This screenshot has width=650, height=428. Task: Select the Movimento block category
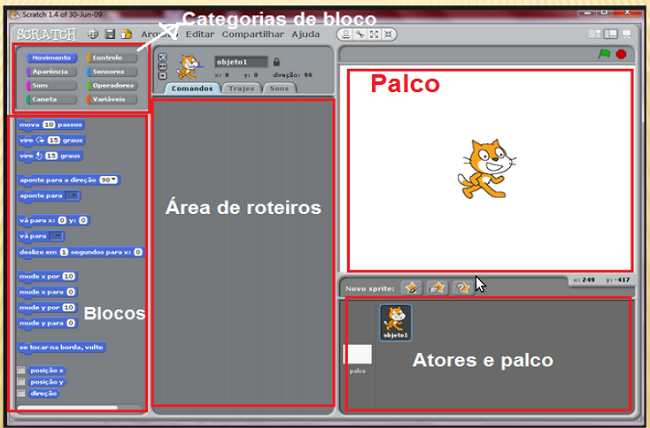tap(52, 58)
